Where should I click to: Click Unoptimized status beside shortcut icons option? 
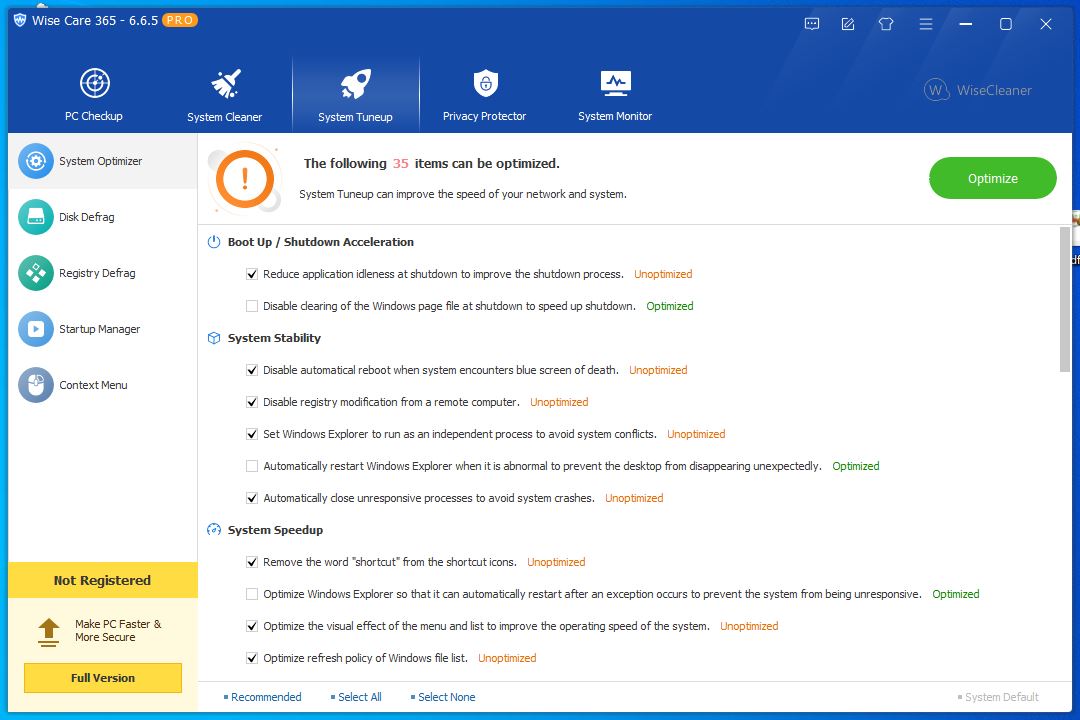click(x=556, y=562)
